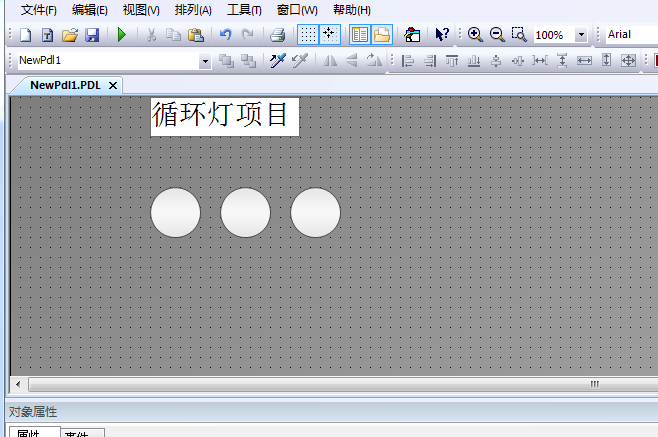Click the horizontal scrollbar left arrow
This screenshot has width=658, height=437.
[17, 384]
